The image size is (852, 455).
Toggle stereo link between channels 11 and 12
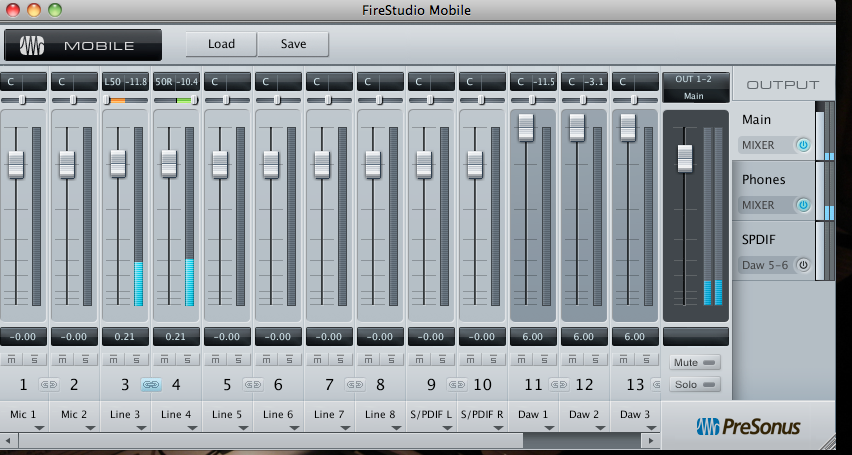click(559, 385)
